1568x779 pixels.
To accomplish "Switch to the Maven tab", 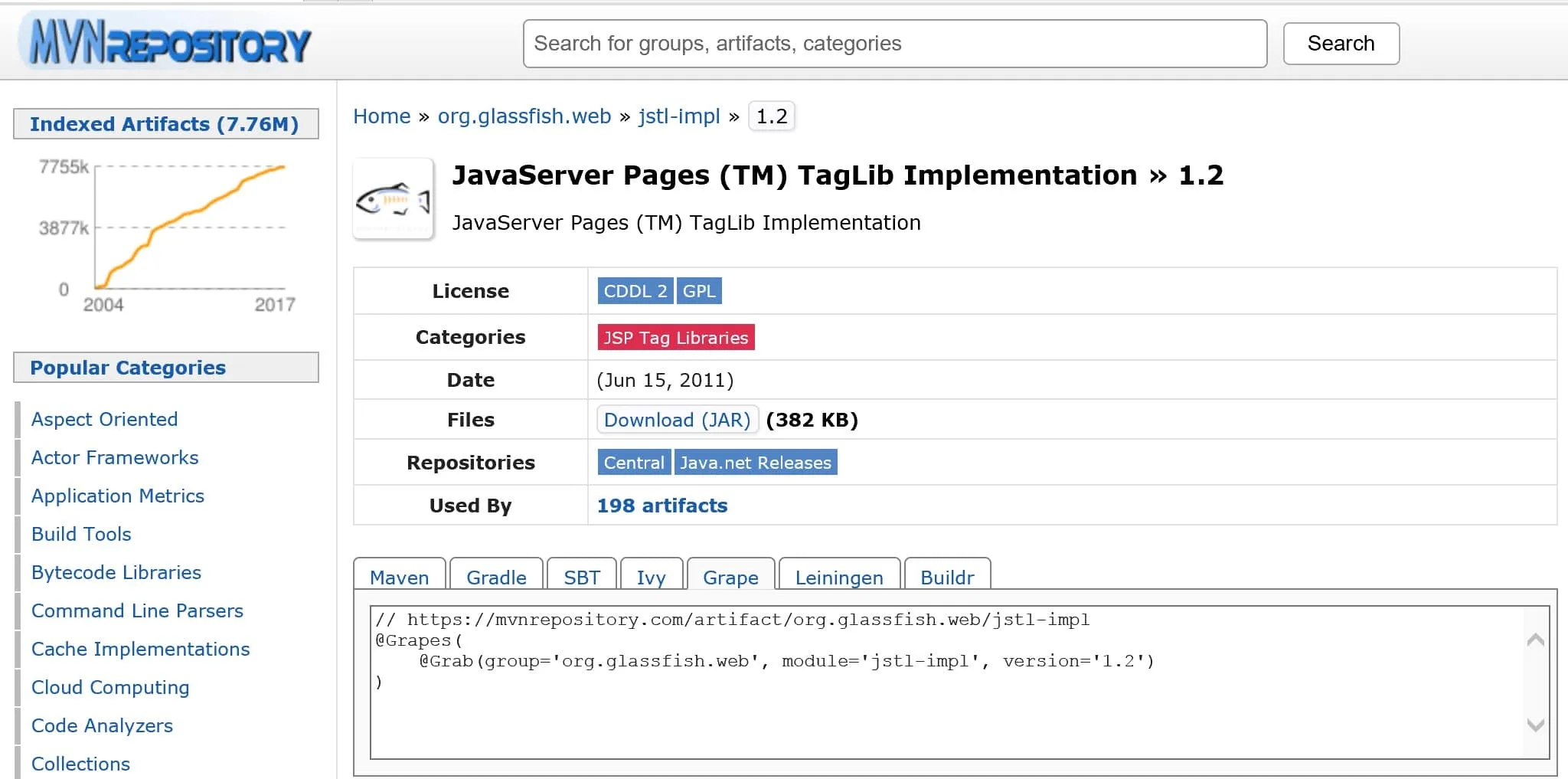I will pyautogui.click(x=400, y=576).
